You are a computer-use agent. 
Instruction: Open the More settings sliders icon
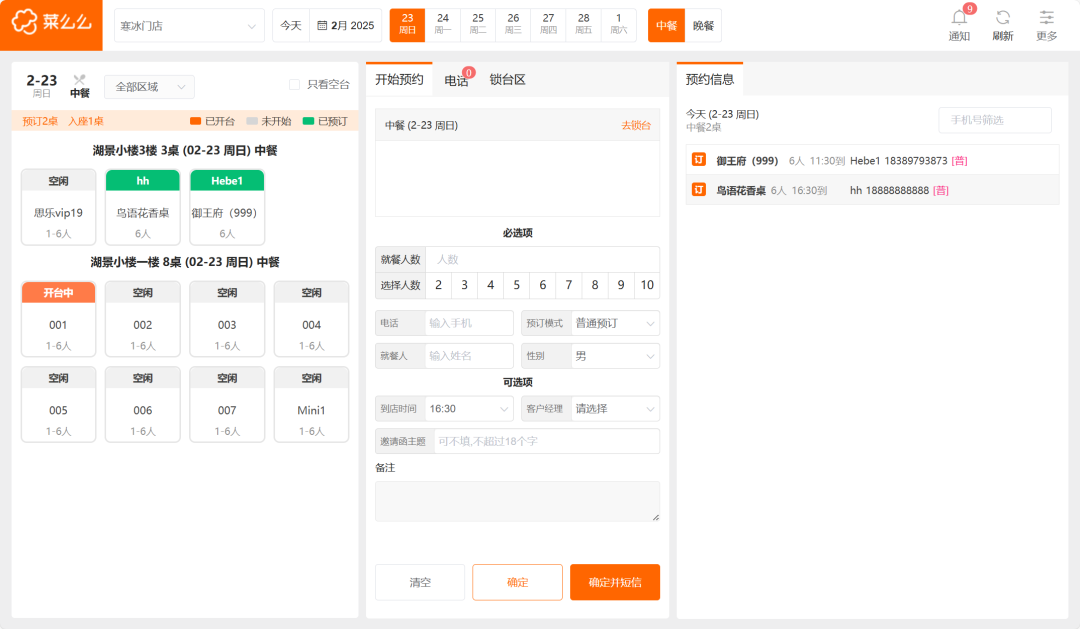(x=1046, y=18)
